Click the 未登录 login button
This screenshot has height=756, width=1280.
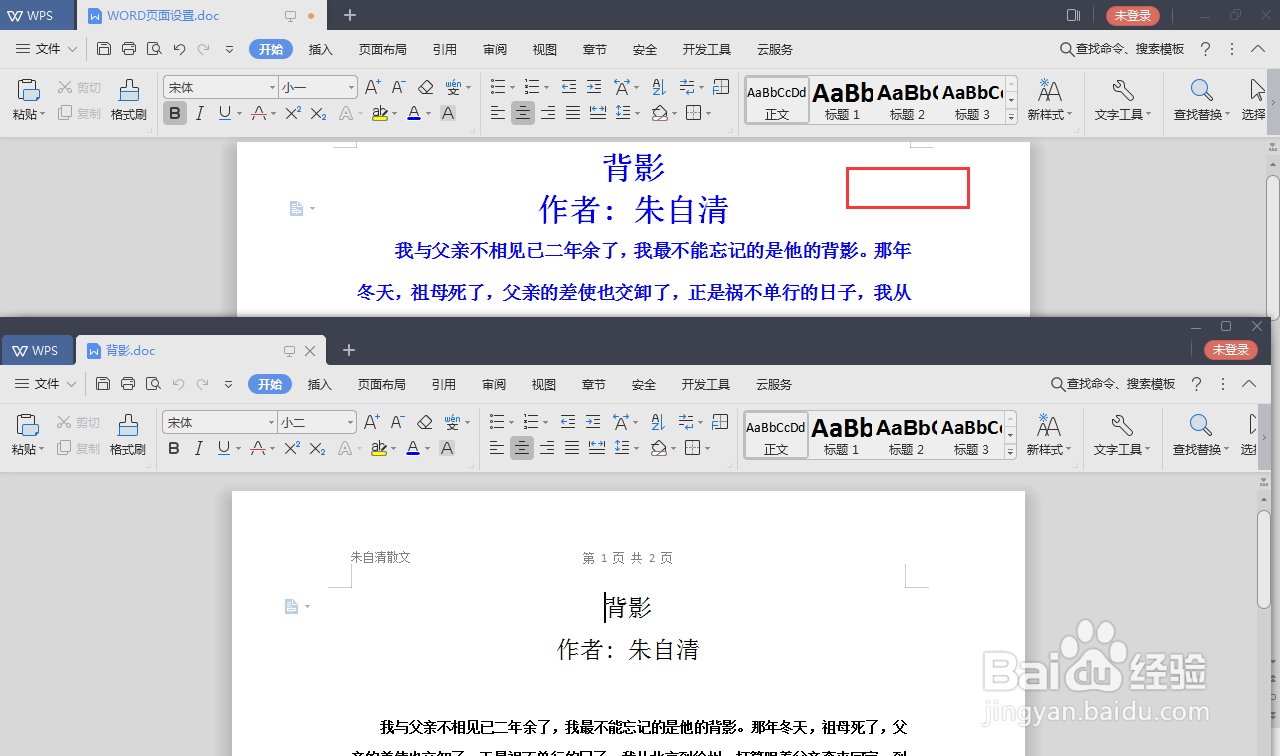(x=1132, y=15)
